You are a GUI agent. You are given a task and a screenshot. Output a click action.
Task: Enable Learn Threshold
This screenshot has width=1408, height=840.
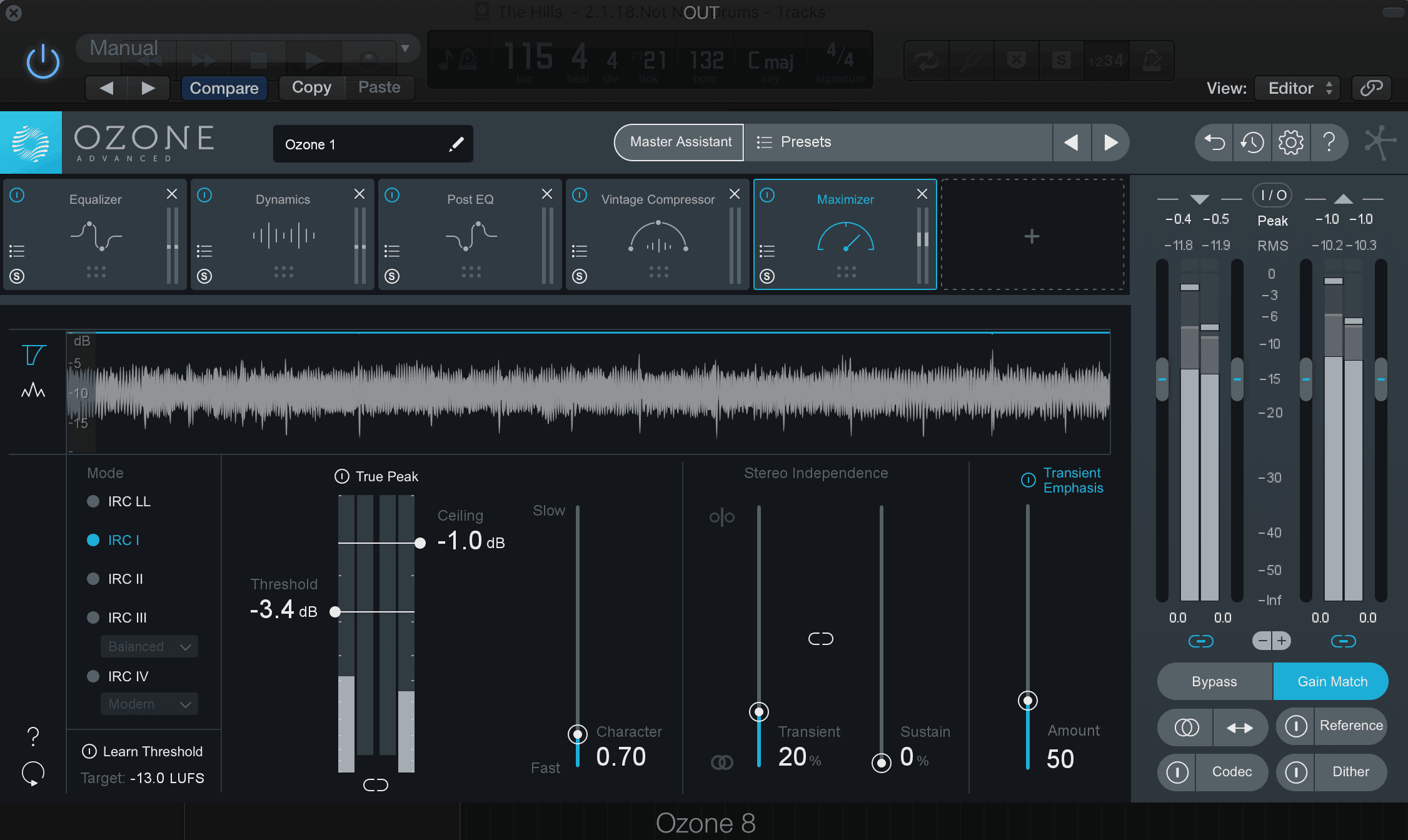tap(89, 751)
